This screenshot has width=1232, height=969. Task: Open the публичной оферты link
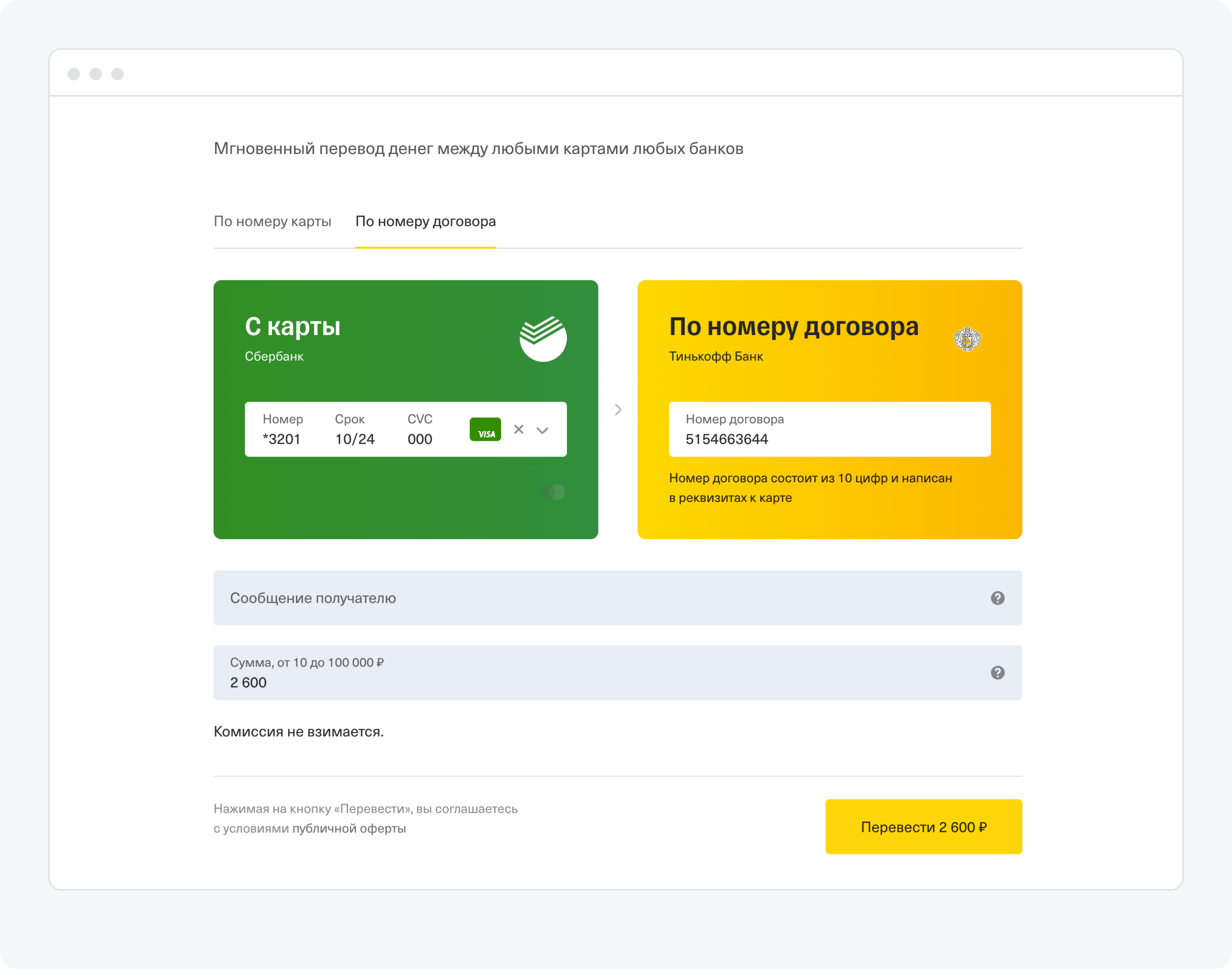[349, 828]
